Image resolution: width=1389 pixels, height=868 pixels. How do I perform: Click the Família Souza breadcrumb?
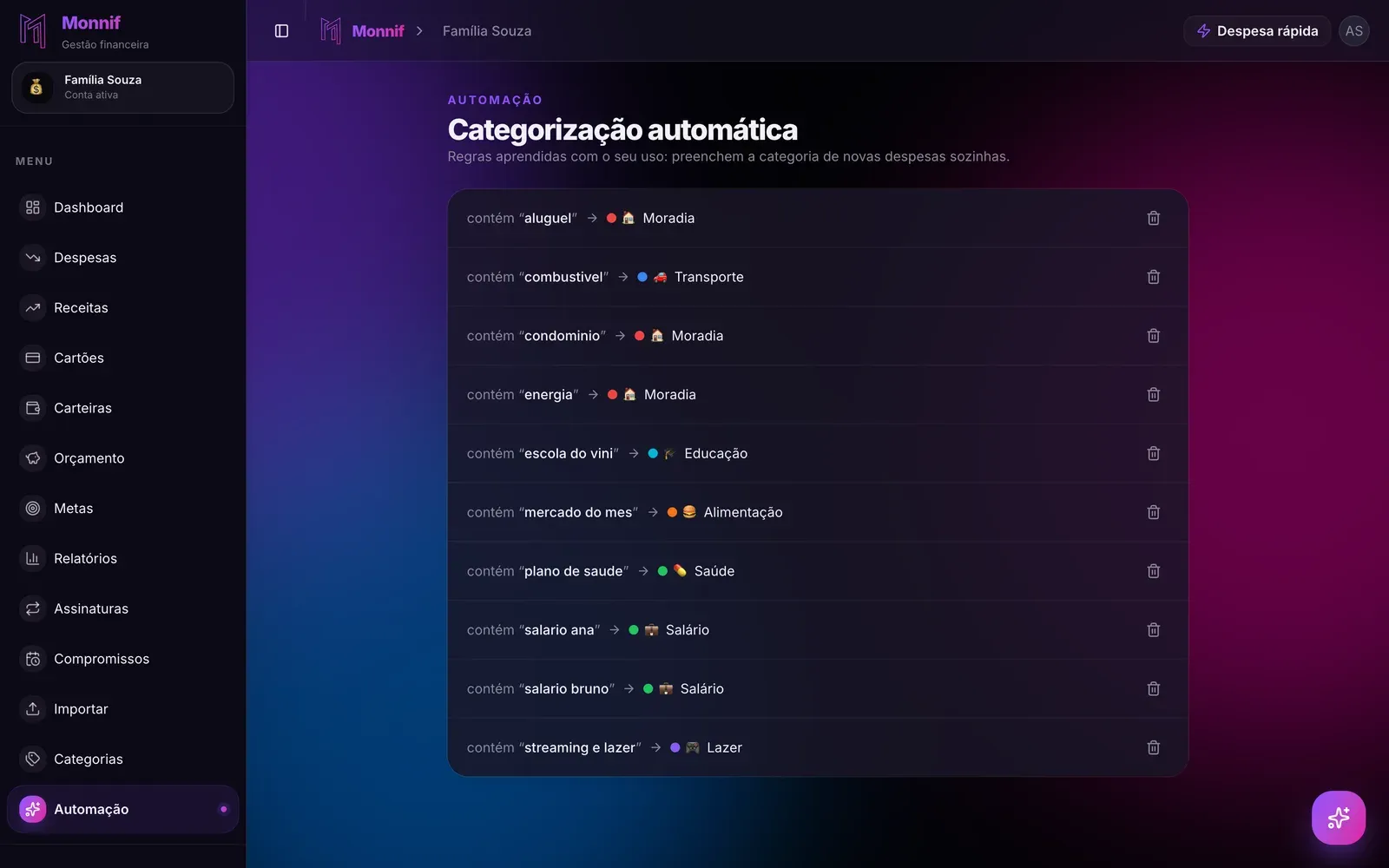(x=487, y=31)
